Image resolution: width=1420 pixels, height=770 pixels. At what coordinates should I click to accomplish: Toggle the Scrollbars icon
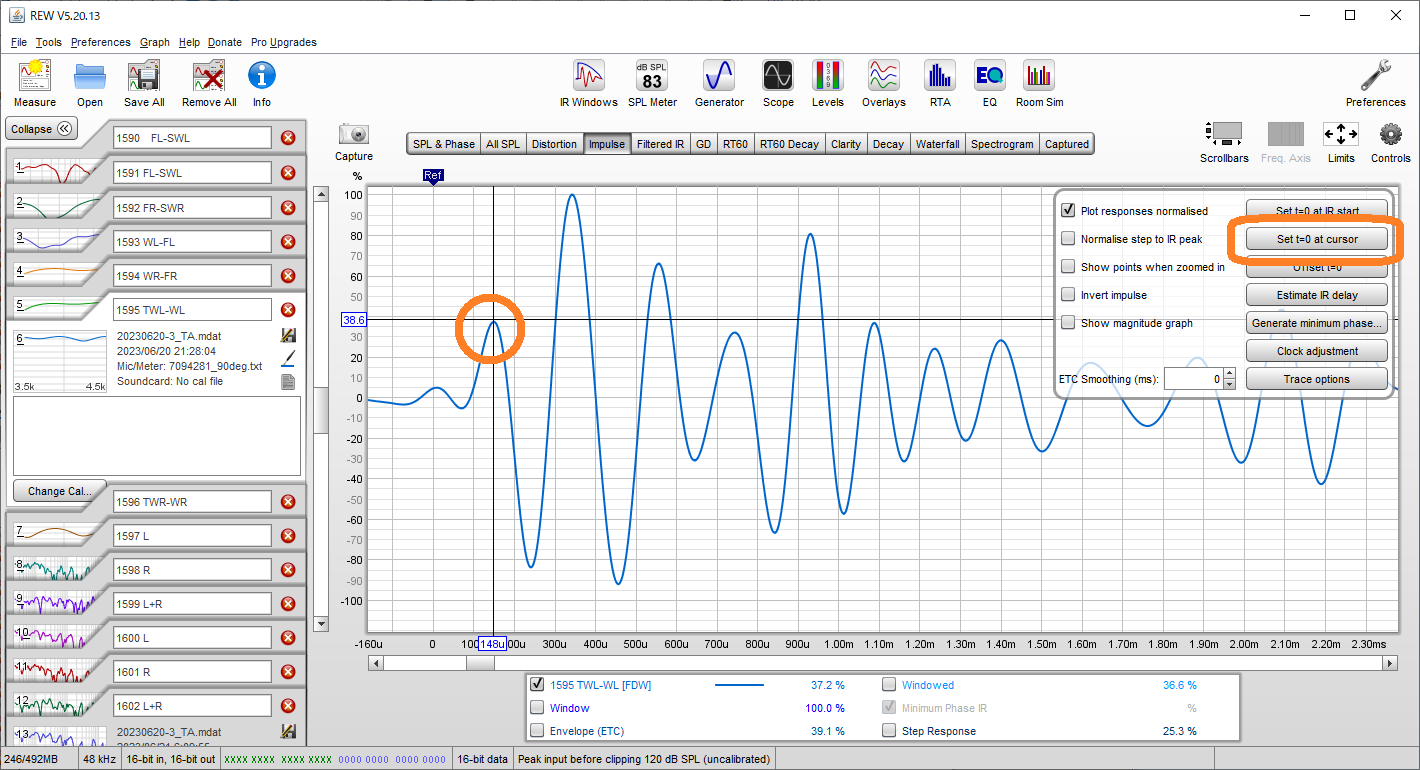tap(1224, 134)
